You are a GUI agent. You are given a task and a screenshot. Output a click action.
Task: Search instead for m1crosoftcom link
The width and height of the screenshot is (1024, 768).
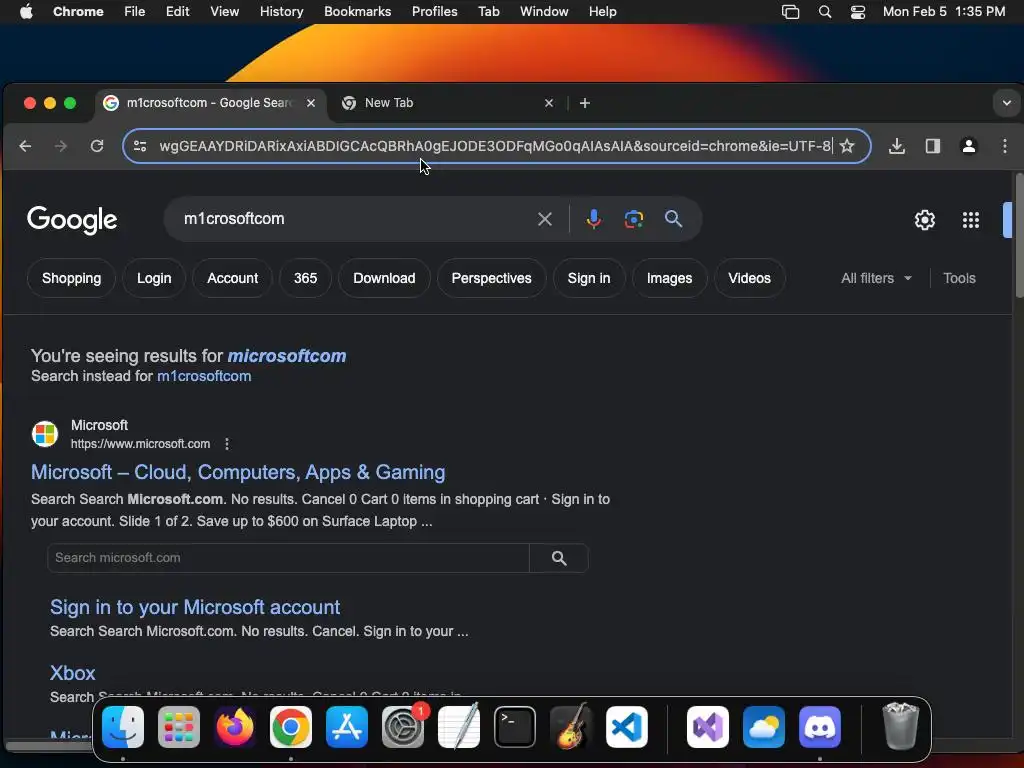click(204, 376)
